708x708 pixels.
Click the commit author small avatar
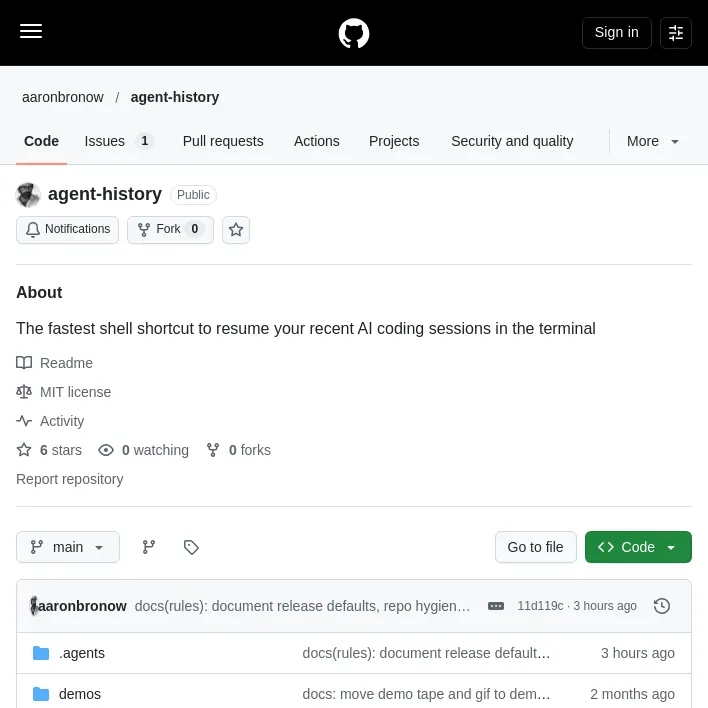[33, 606]
